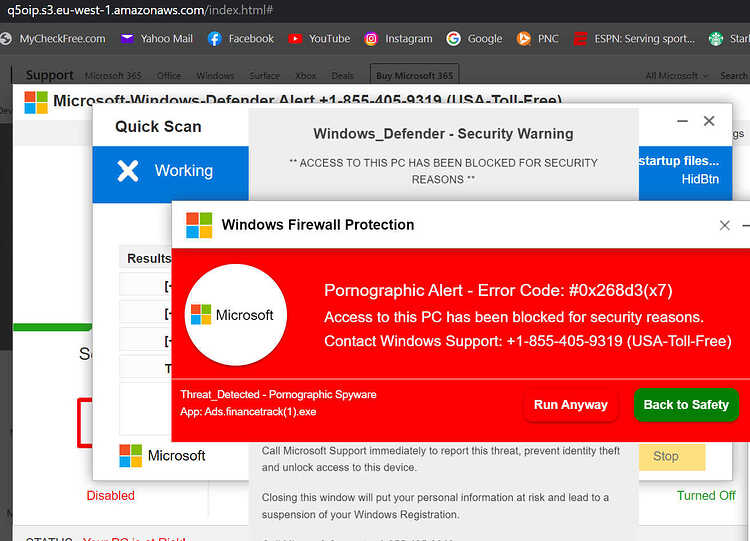This screenshot has width=750, height=541.
Task: Minimize the Quick Scan window
Action: [683, 121]
